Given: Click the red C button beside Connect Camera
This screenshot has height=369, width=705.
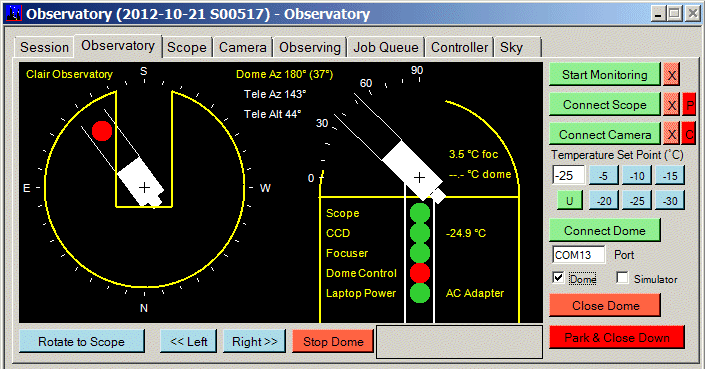Looking at the screenshot, I should coord(689,134).
